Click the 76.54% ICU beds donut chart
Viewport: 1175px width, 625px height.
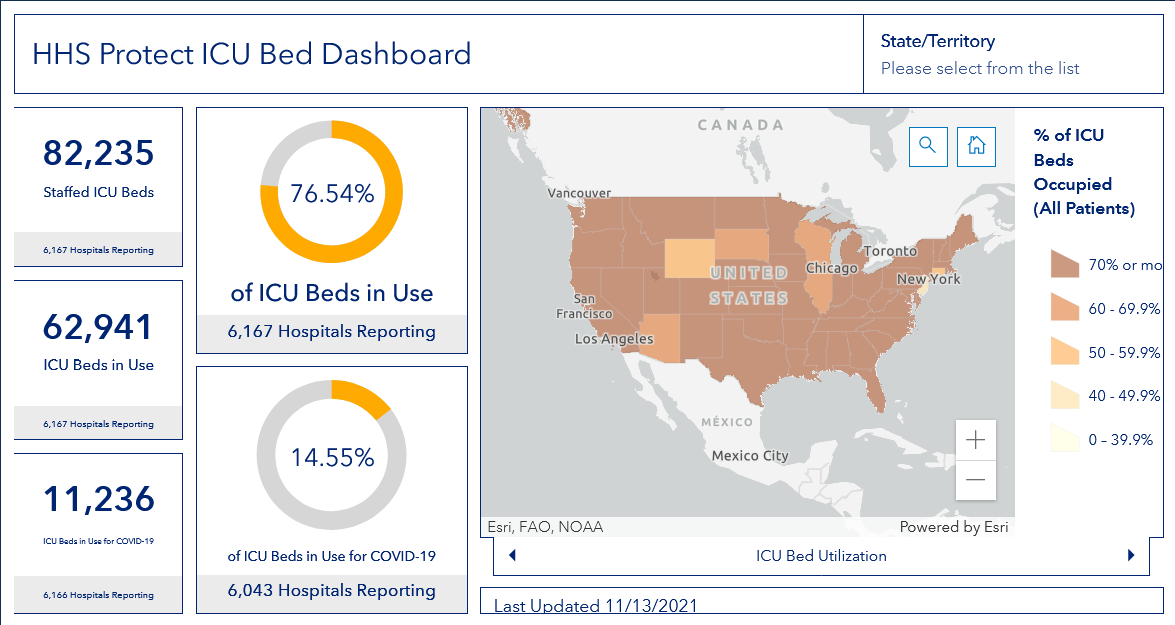[331, 192]
